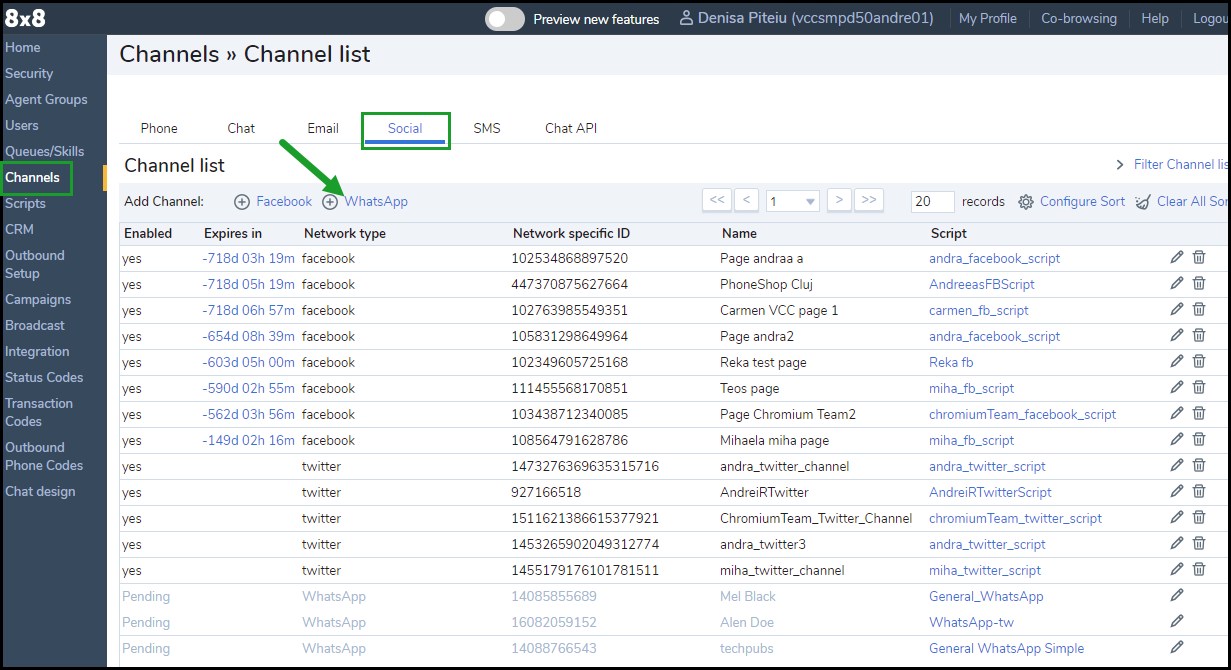Delete the AndreiRTwitter channel
Image resolution: width=1231 pixels, height=670 pixels.
tap(1199, 491)
